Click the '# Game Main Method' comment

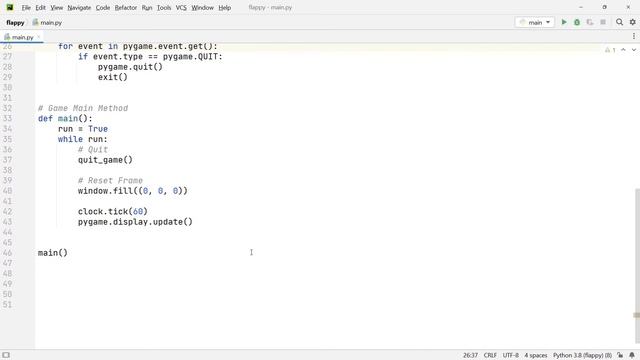point(83,108)
